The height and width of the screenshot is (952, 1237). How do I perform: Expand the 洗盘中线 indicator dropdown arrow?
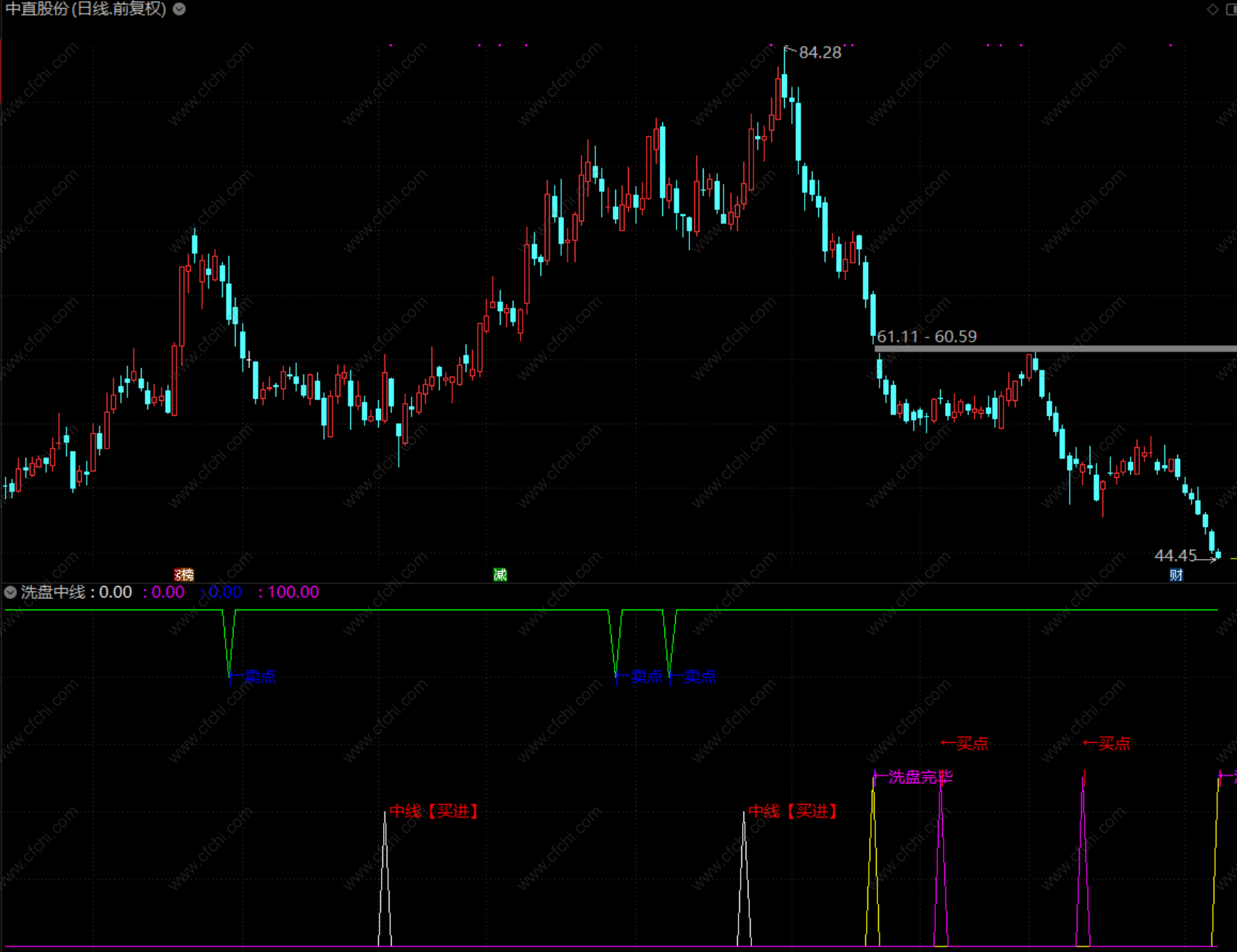11,592
